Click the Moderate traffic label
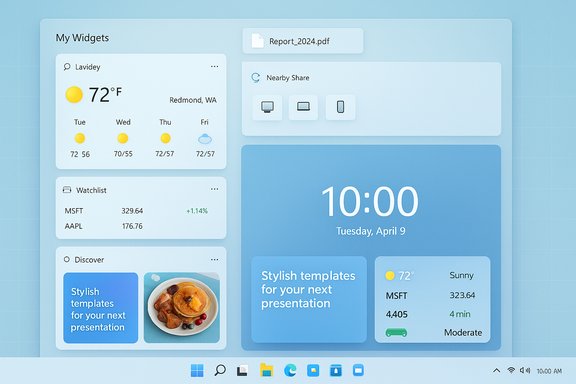The width and height of the screenshot is (576, 384). (463, 333)
